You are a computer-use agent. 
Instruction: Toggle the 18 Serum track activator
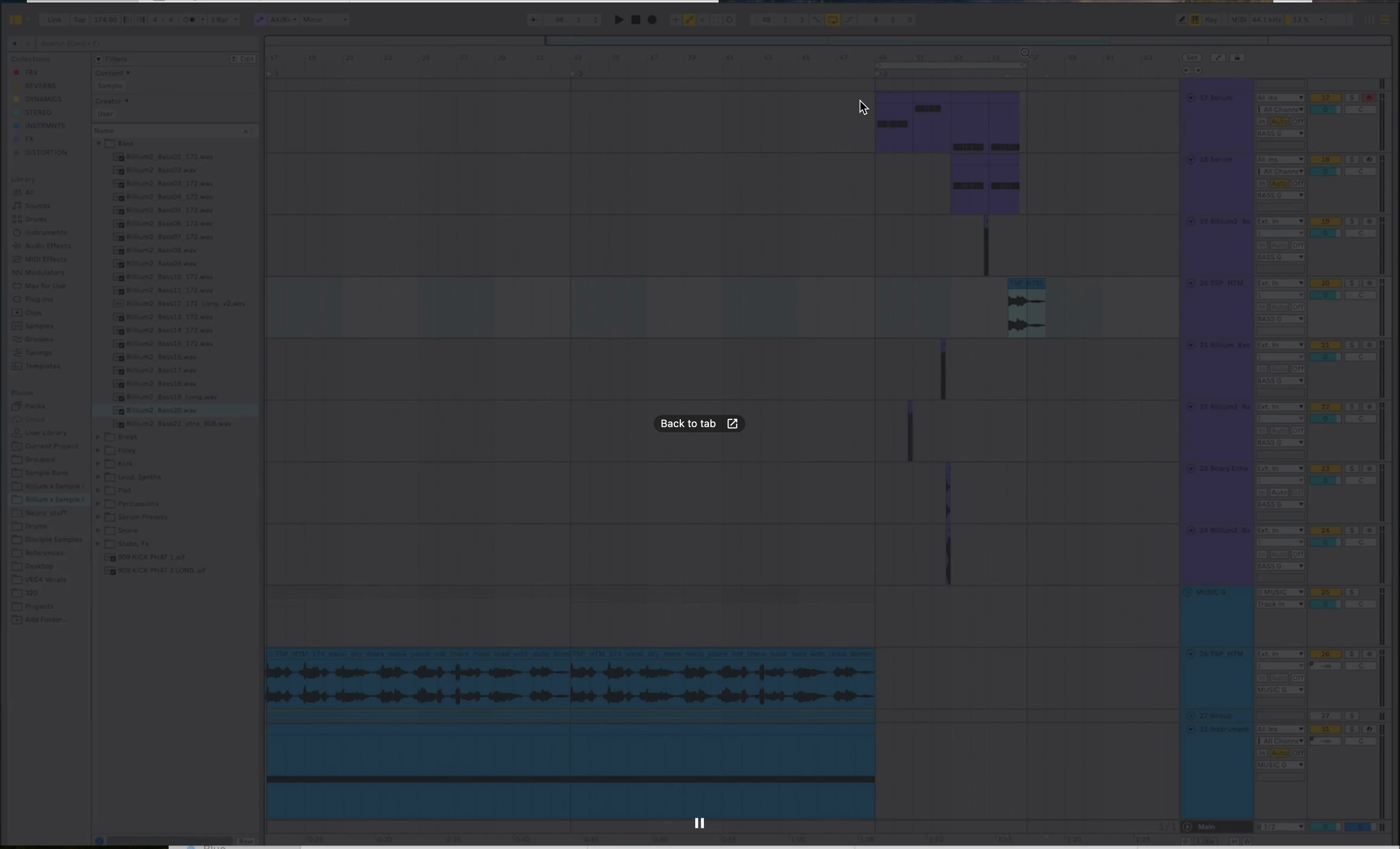coord(1325,160)
